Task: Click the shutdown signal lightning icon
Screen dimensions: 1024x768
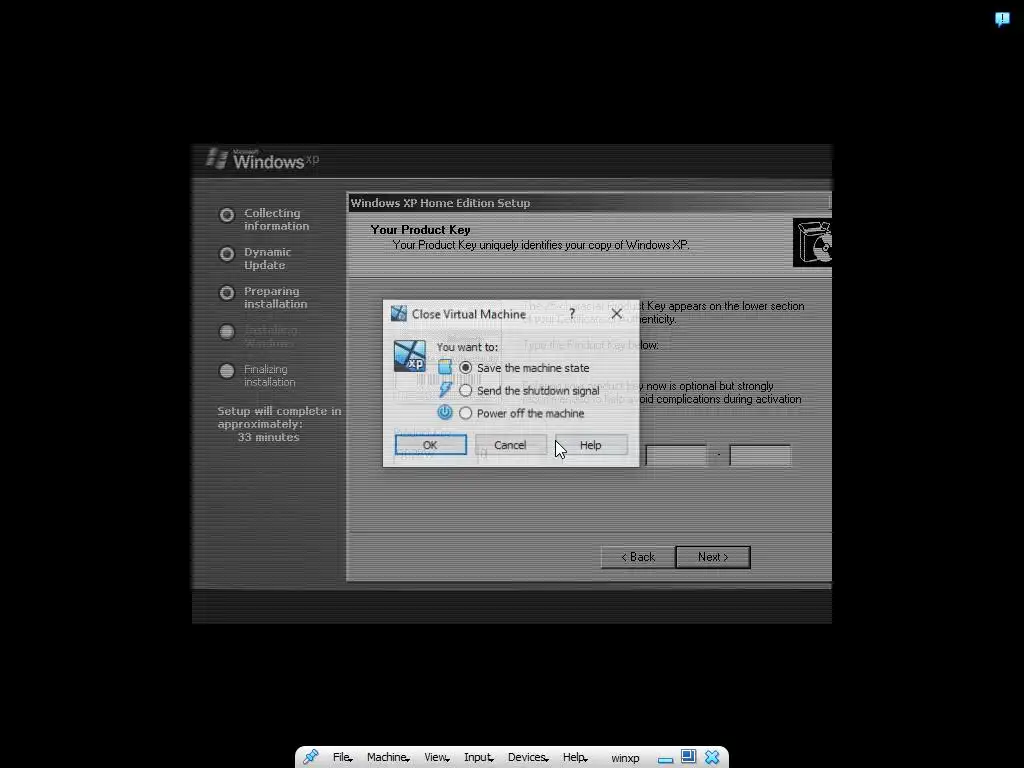Action: click(445, 390)
